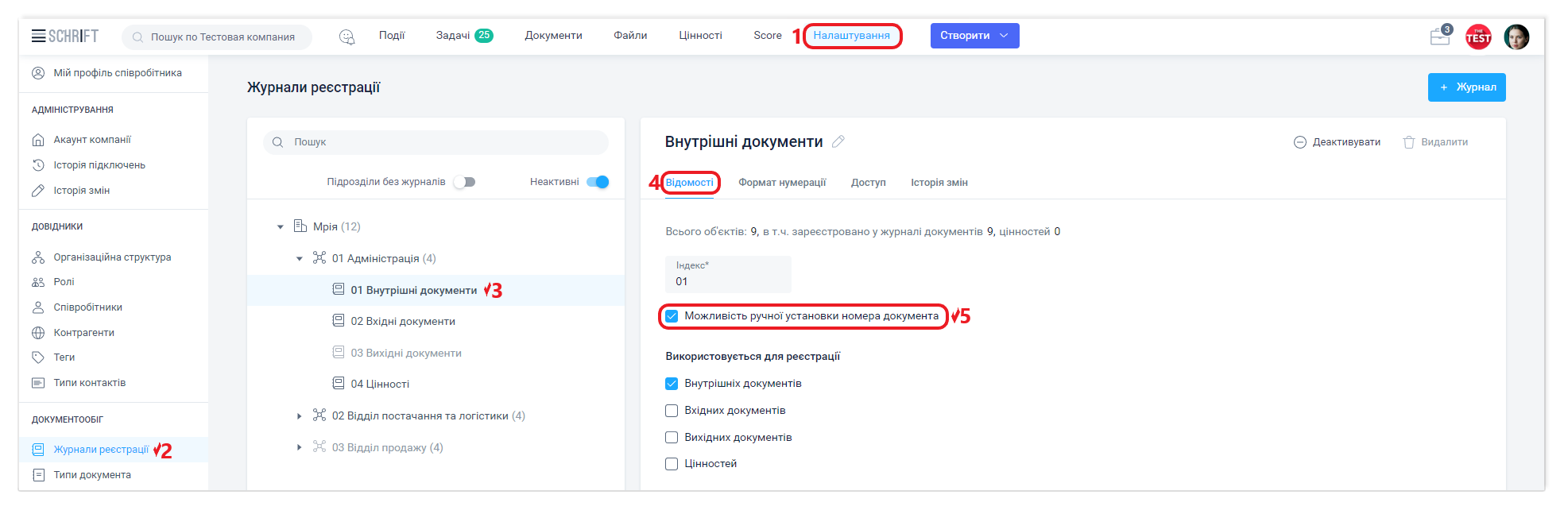Click the + Журнал button
This screenshot has width=1568, height=514.
click(x=1466, y=87)
